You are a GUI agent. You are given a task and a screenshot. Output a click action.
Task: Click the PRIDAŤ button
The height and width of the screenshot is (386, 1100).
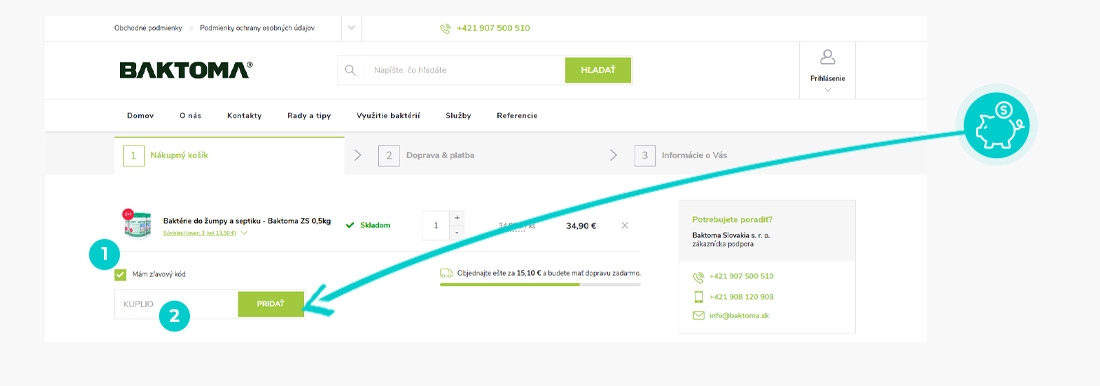(271, 304)
